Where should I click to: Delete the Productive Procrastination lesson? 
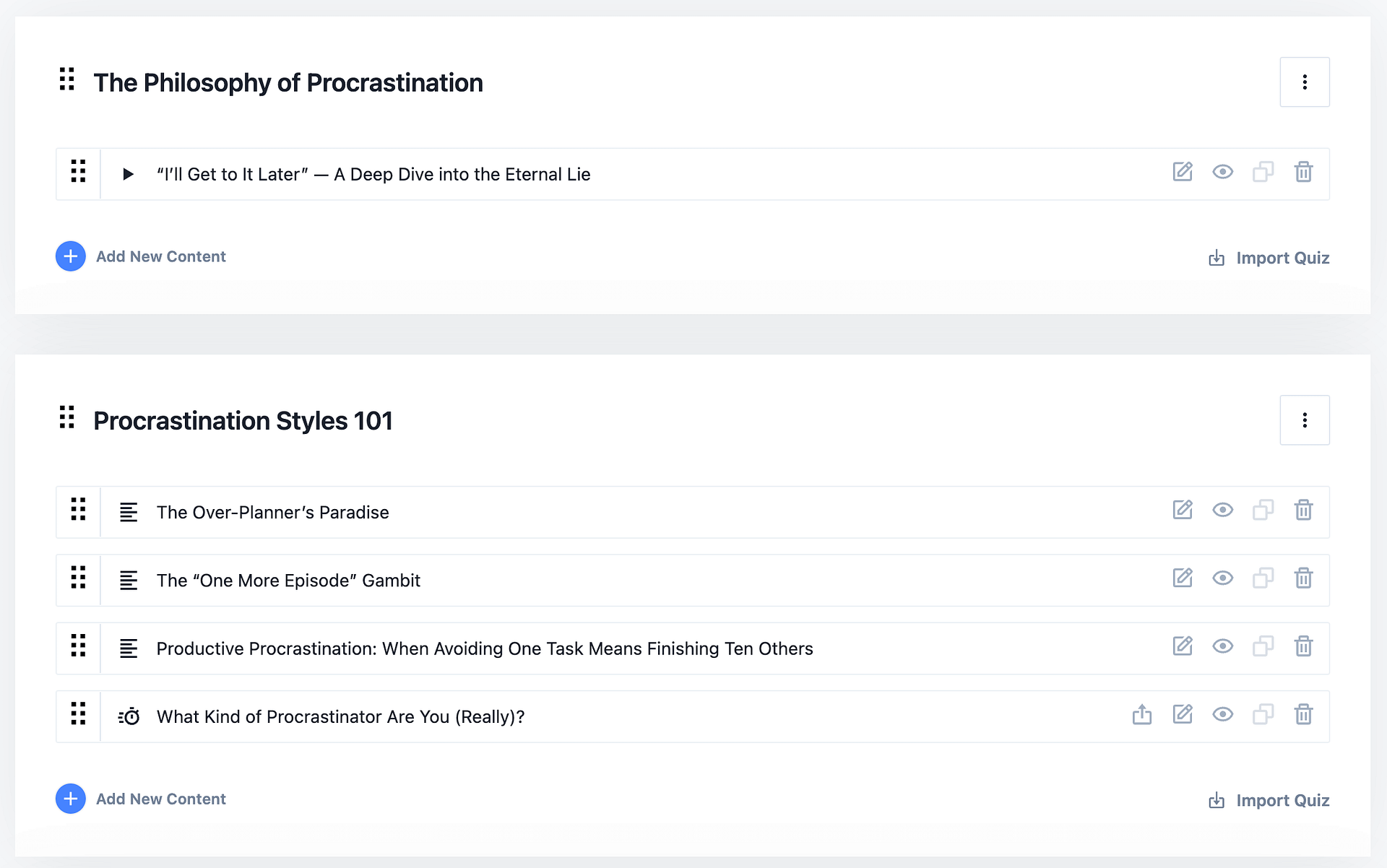point(1303,646)
